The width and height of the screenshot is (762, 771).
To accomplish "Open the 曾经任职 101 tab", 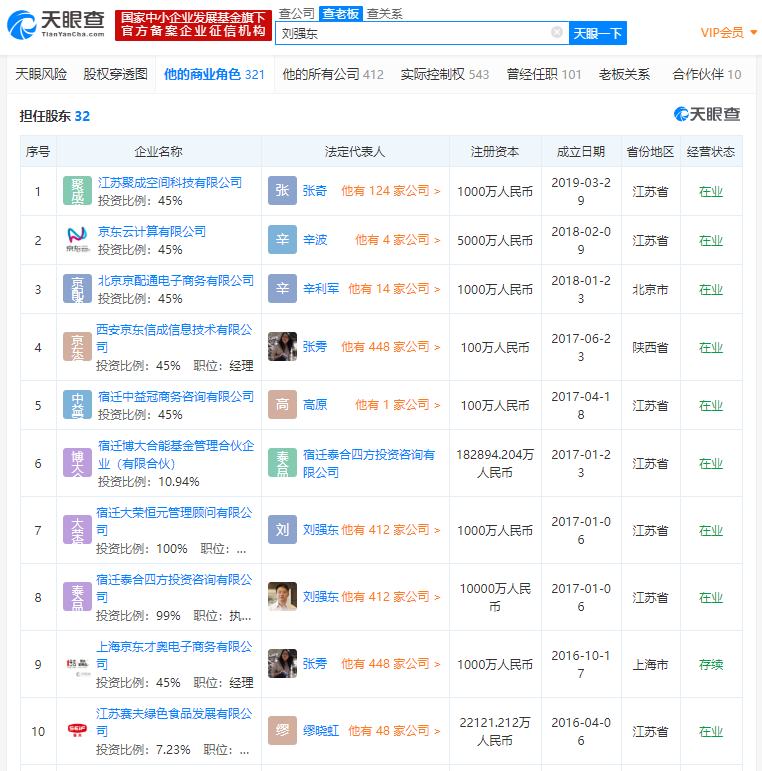I will [544, 74].
